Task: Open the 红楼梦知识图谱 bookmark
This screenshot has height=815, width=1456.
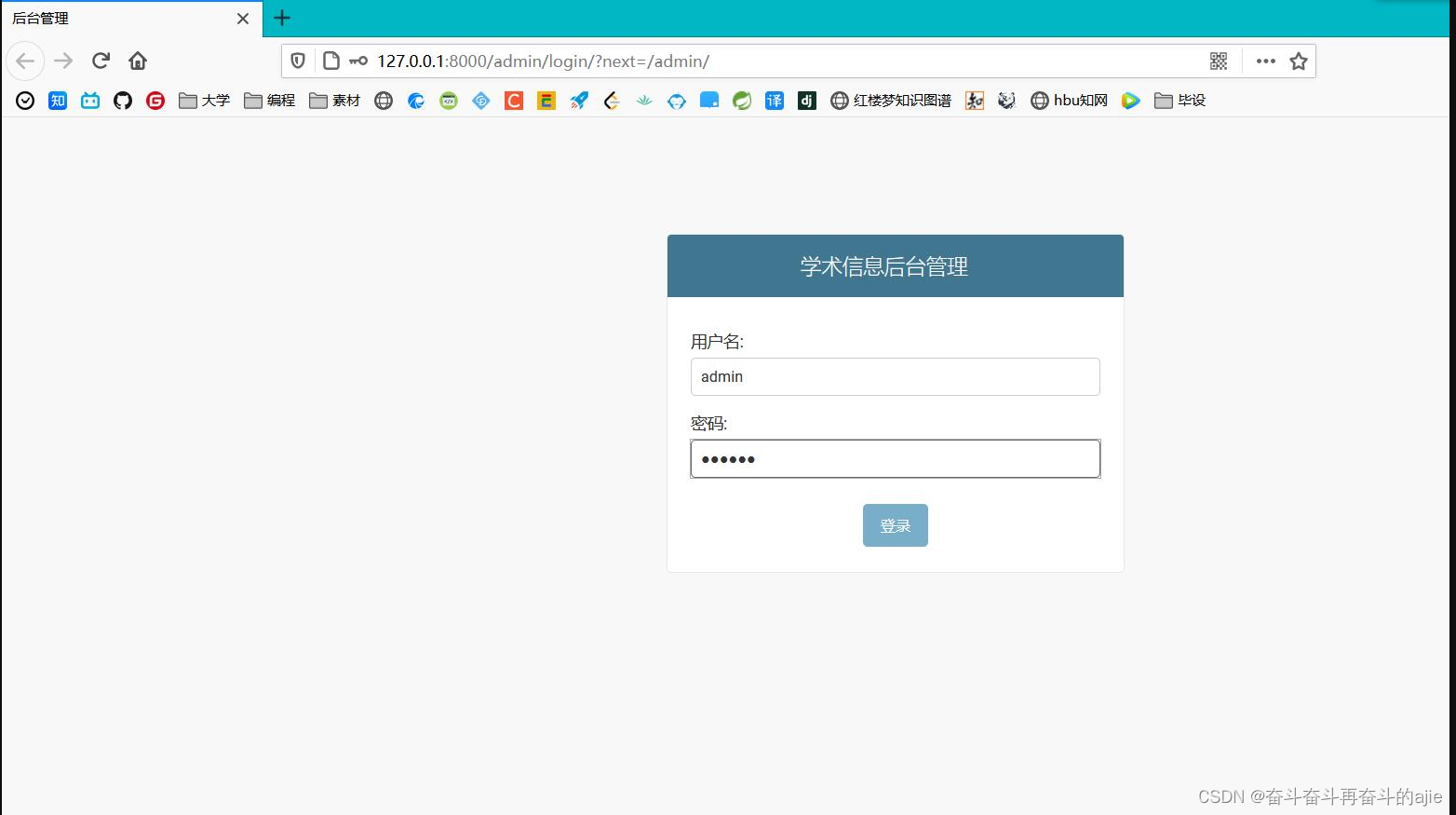Action: [x=891, y=101]
